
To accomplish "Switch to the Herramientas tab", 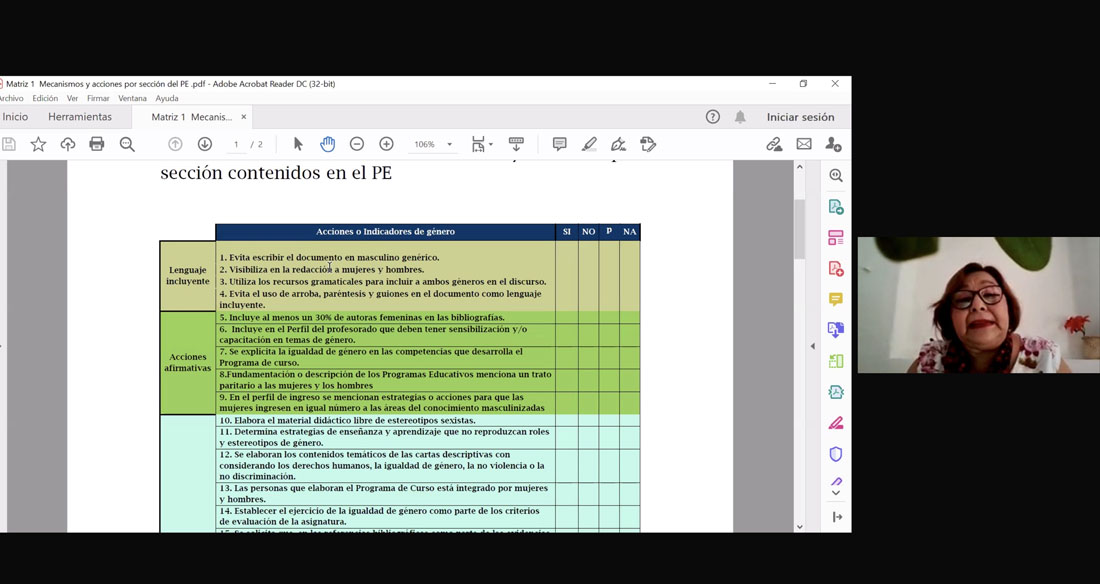I will pyautogui.click(x=80, y=117).
